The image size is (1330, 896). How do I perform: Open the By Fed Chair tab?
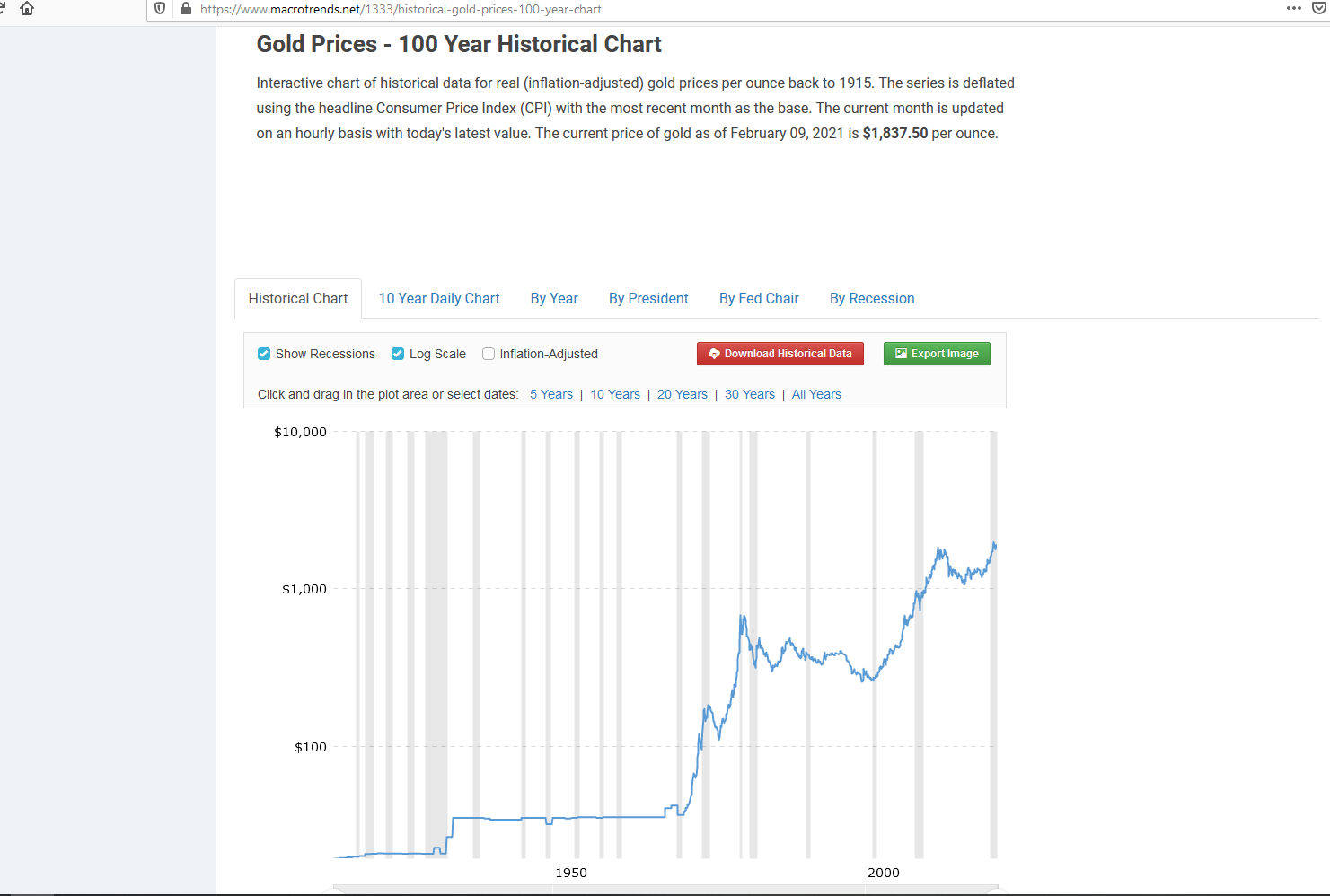click(759, 299)
